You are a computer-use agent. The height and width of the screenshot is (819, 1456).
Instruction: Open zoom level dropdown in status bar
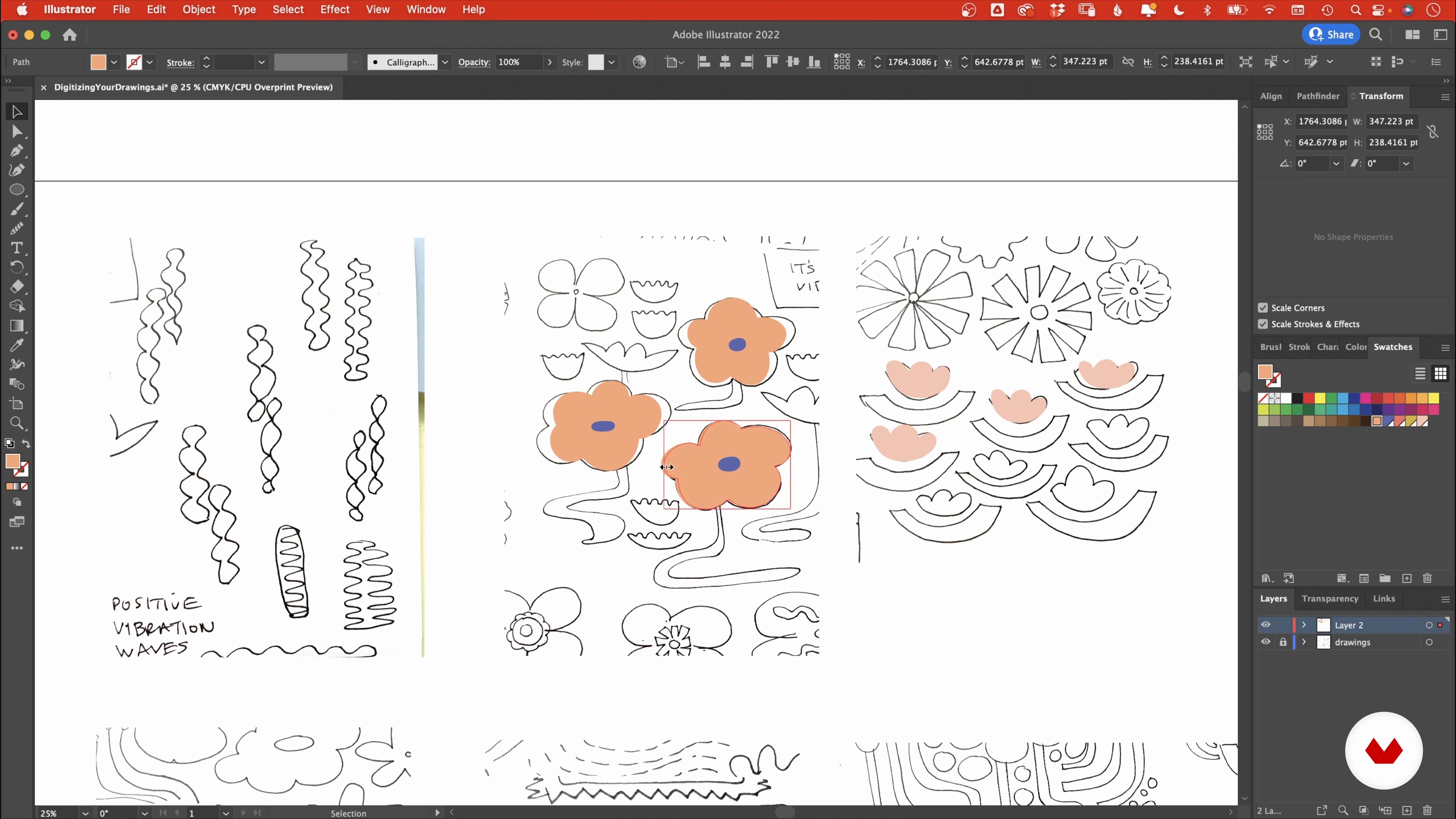pyautogui.click(x=85, y=813)
